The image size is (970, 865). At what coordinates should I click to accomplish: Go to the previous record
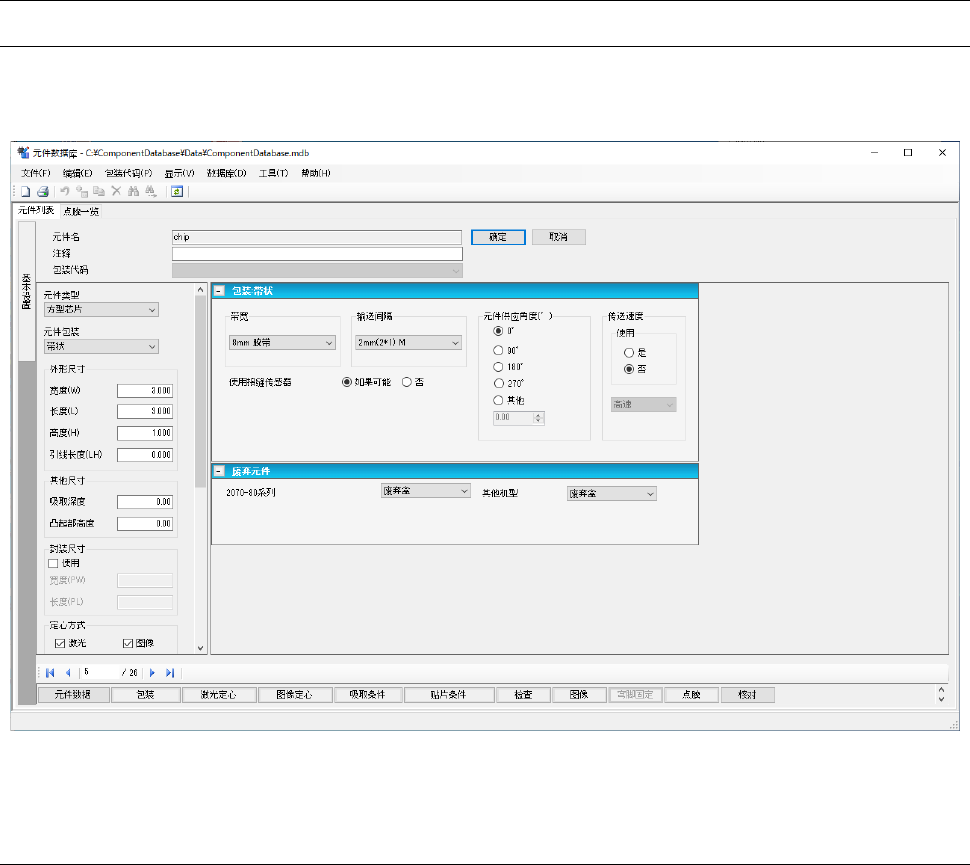pyautogui.click(x=68, y=673)
